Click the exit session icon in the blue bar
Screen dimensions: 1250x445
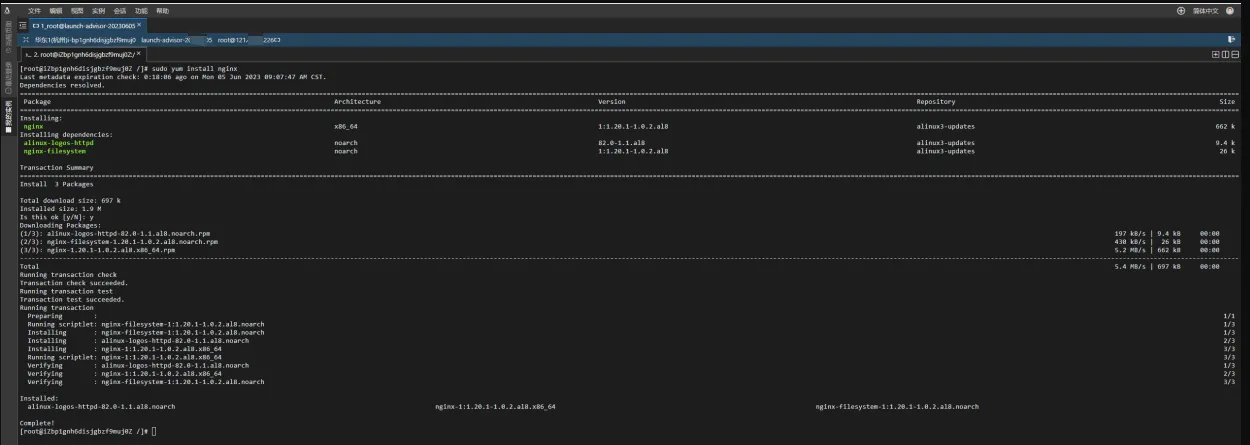(1231, 39)
